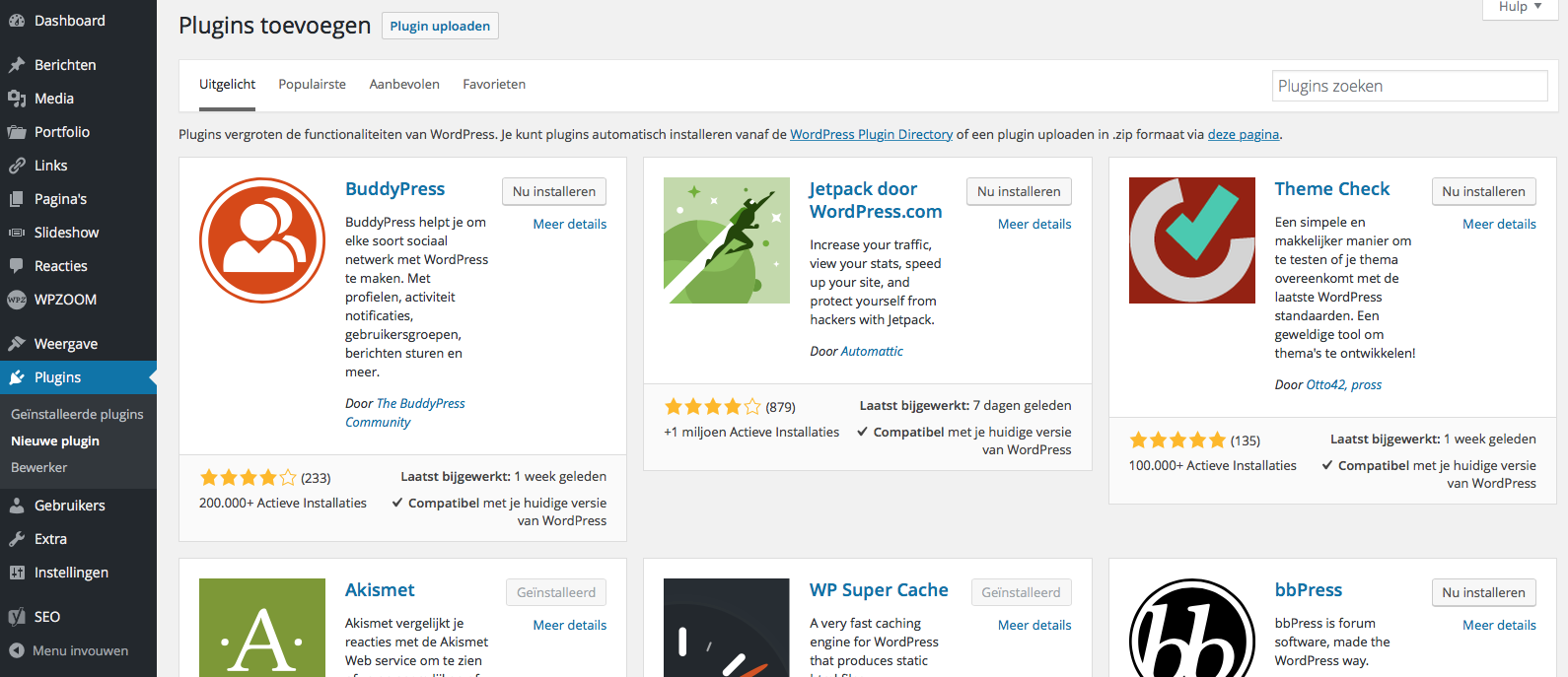Click the Berichten pushpin icon
The height and width of the screenshot is (677, 1568).
17,65
